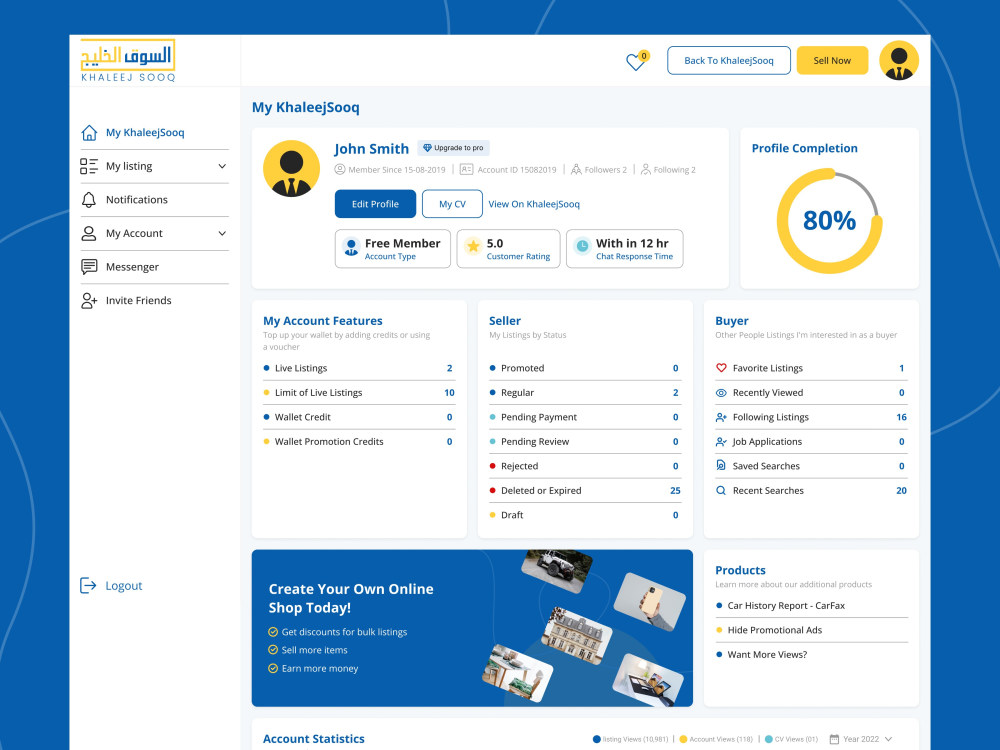Viewport: 1000px width, 750px height.
Task: Click the Messenger chat icon
Action: (x=89, y=267)
